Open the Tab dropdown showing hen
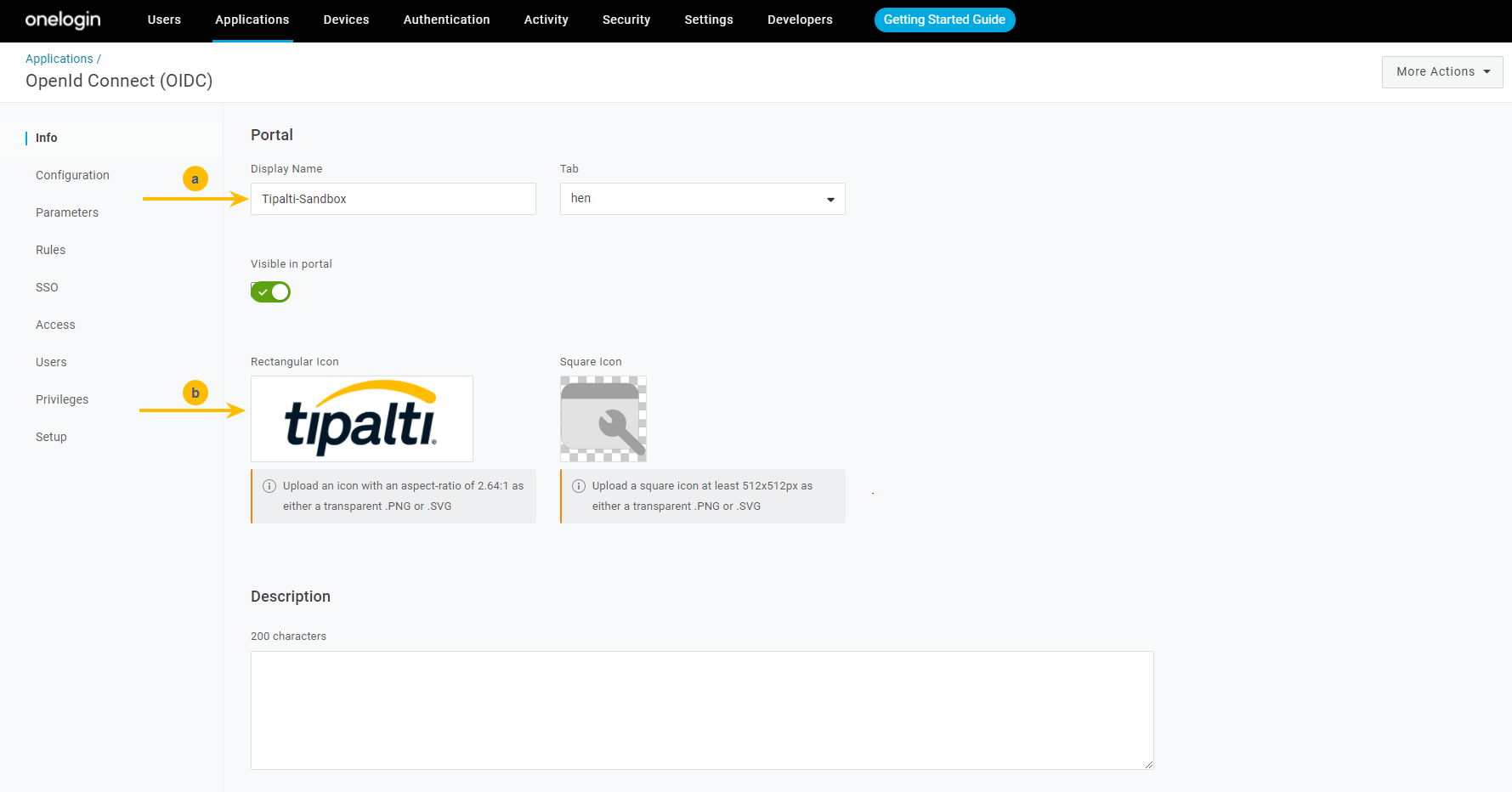The width and height of the screenshot is (1512, 792). [702, 199]
